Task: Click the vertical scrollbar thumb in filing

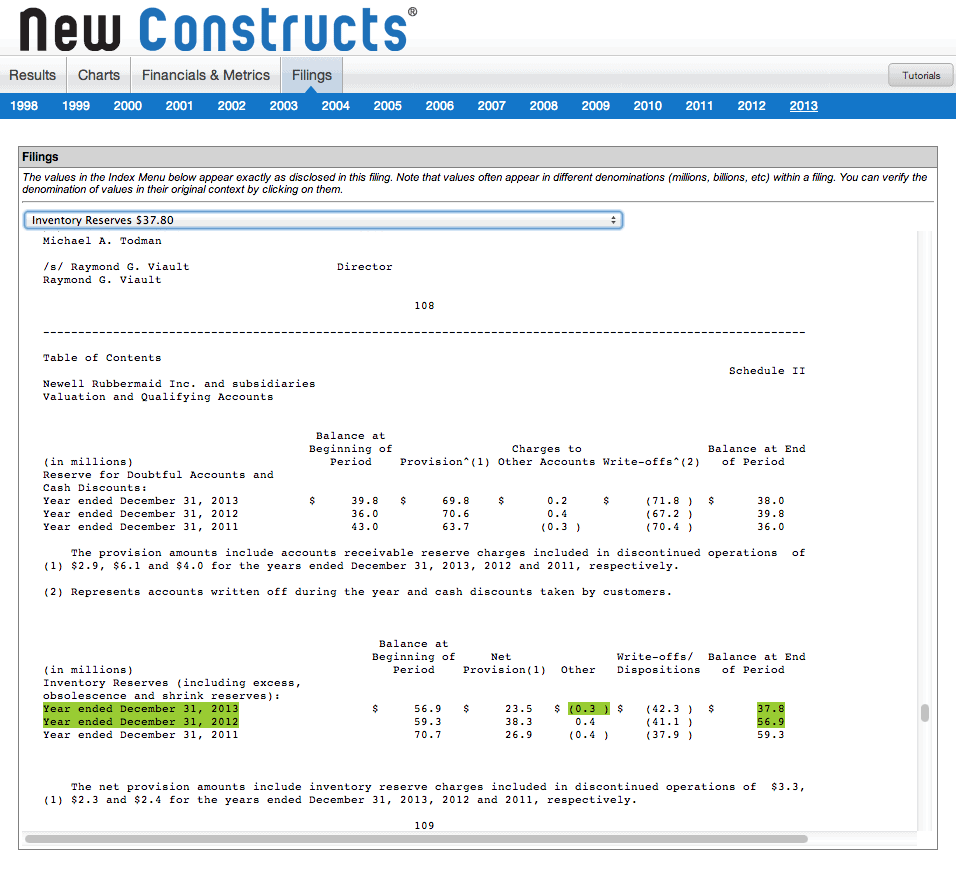Action: (x=925, y=713)
